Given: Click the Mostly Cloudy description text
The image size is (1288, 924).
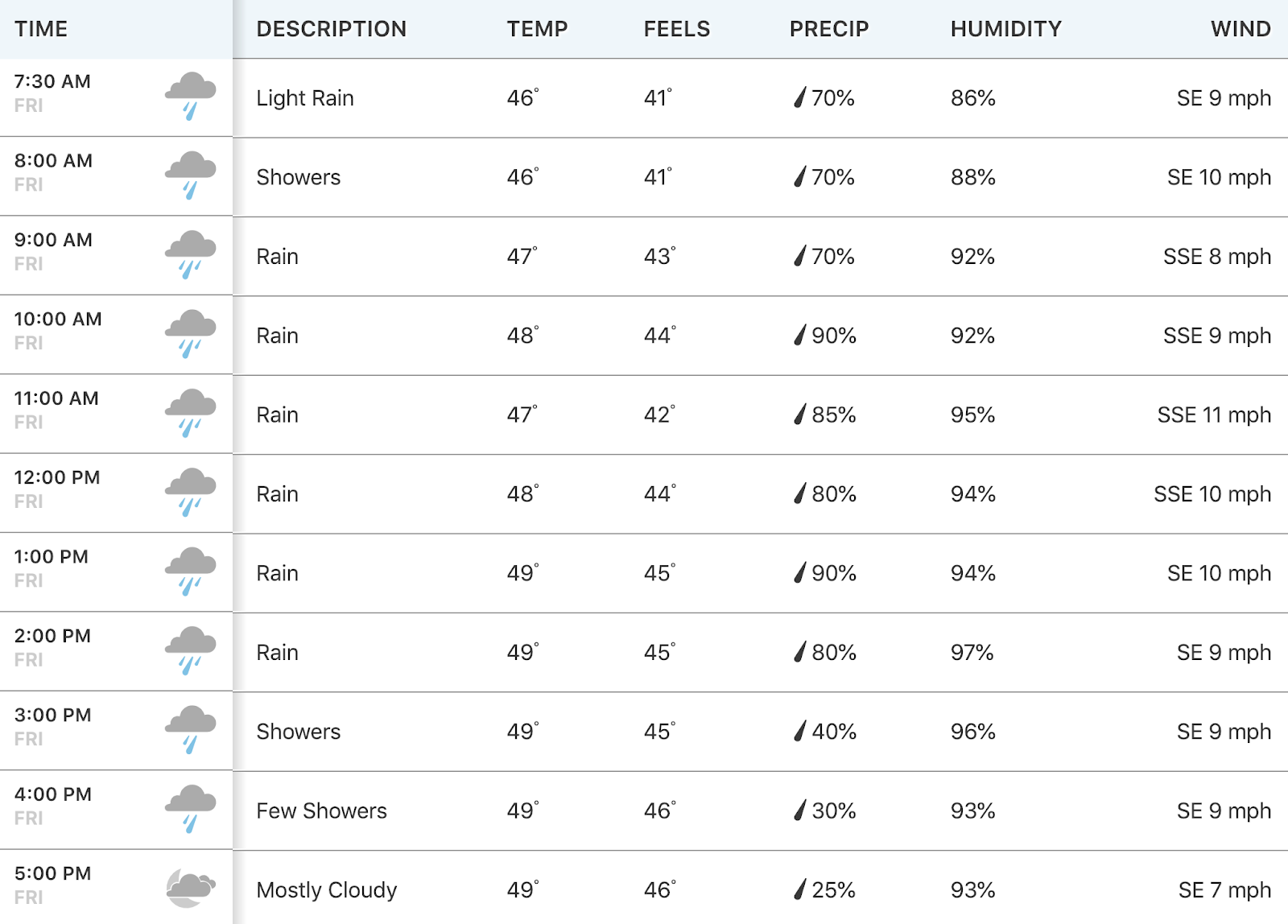Looking at the screenshot, I should (327, 889).
